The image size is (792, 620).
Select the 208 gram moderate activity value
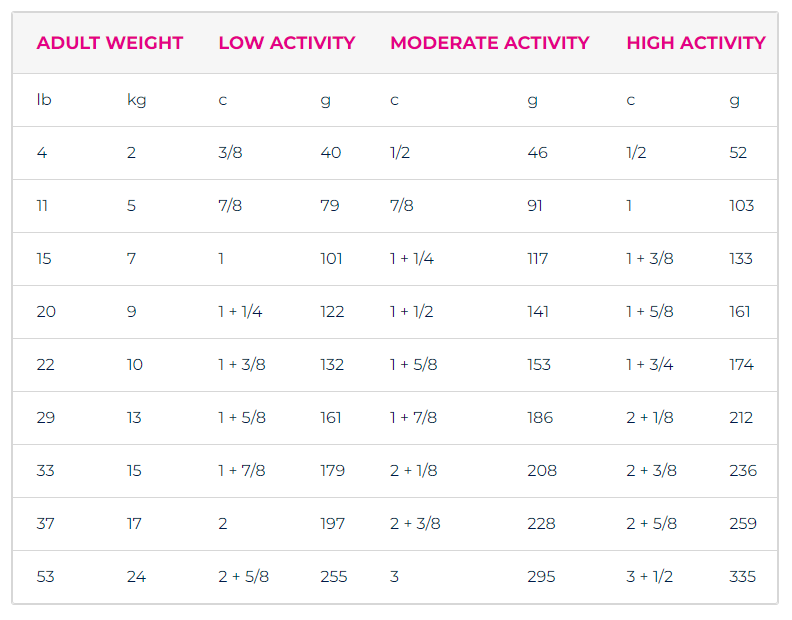point(542,471)
